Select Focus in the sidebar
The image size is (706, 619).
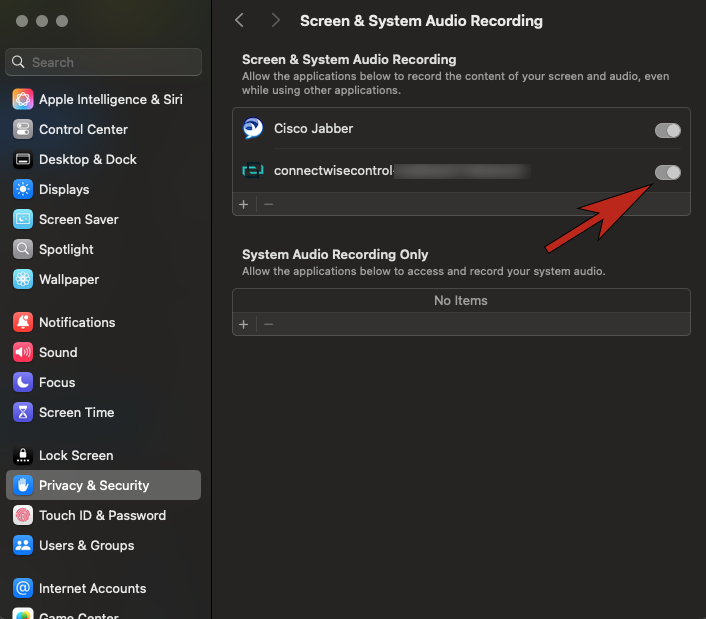click(x=57, y=382)
